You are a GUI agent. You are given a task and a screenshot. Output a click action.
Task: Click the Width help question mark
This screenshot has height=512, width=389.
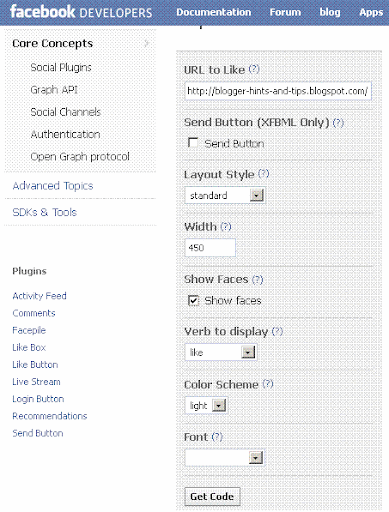[x=226, y=227]
